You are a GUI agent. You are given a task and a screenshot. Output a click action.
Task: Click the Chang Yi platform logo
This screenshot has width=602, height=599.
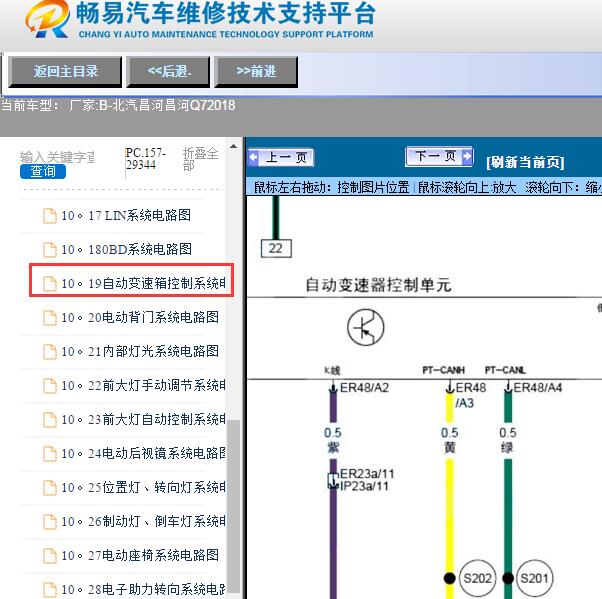pyautogui.click(x=48, y=19)
